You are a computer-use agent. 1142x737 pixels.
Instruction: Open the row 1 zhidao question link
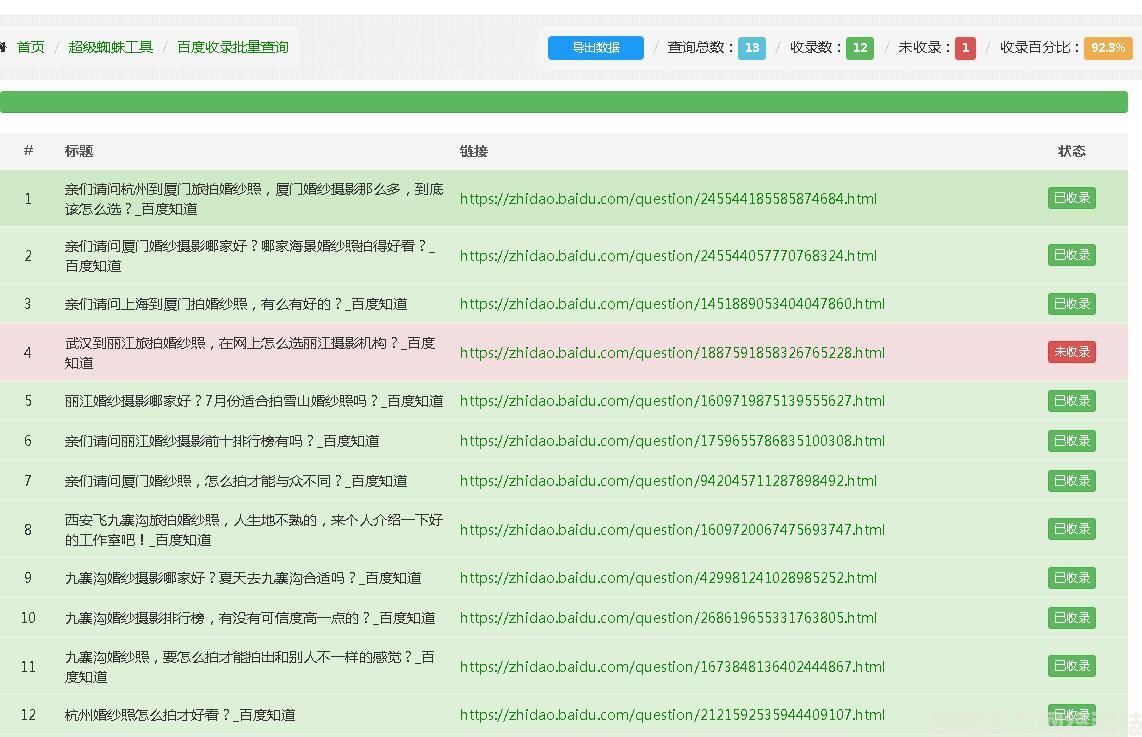click(668, 199)
